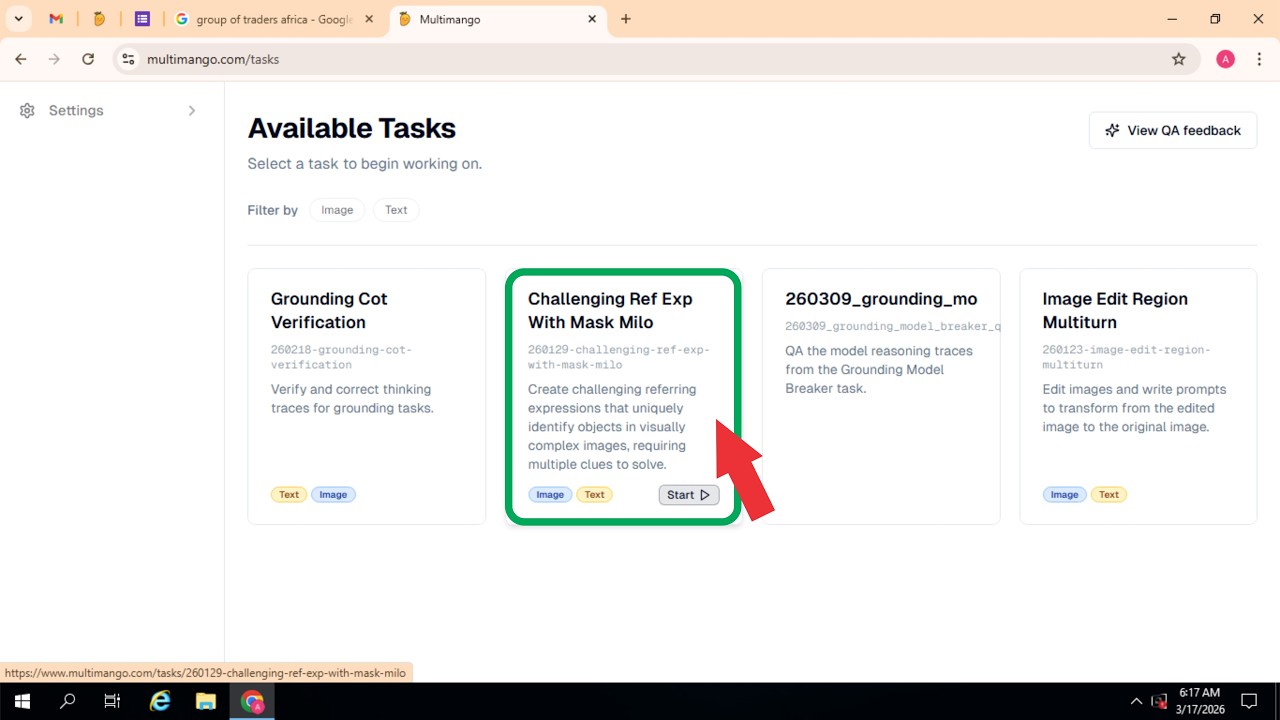Open the Windows notification center
This screenshot has width=1280, height=720.
tap(1249, 701)
